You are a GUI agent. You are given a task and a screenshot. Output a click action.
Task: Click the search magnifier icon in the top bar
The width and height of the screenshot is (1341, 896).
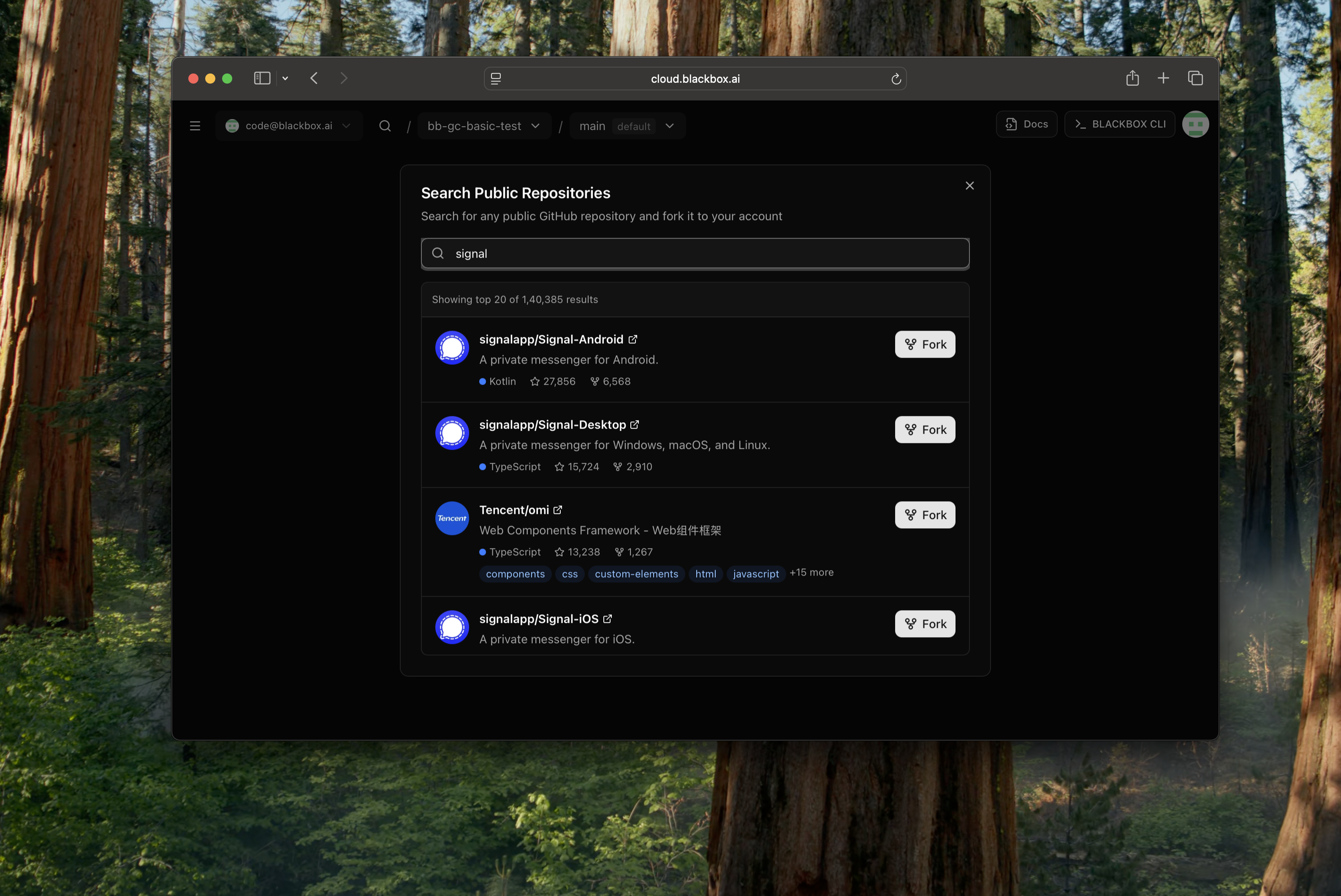[x=385, y=126]
